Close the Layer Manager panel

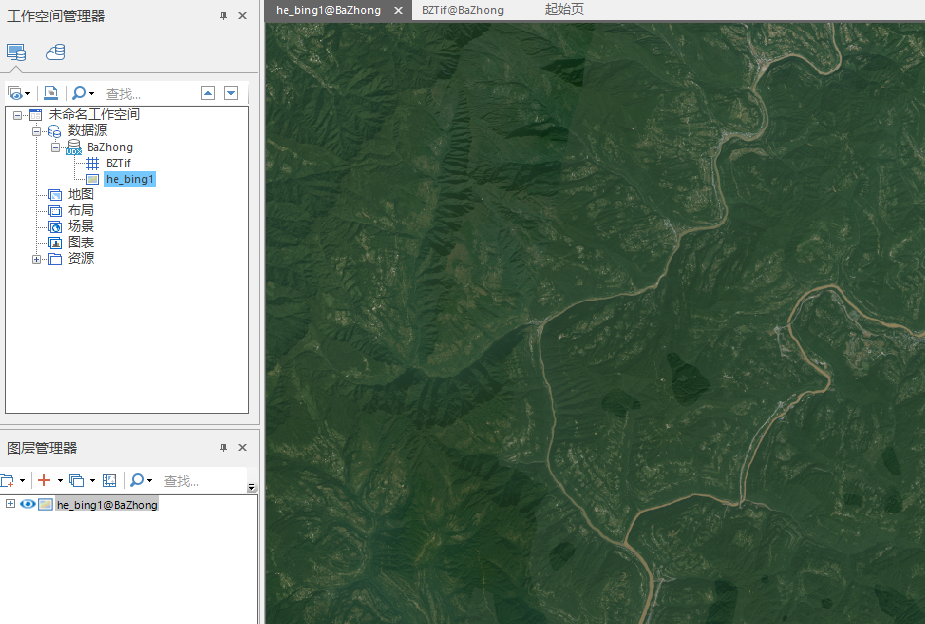242,448
